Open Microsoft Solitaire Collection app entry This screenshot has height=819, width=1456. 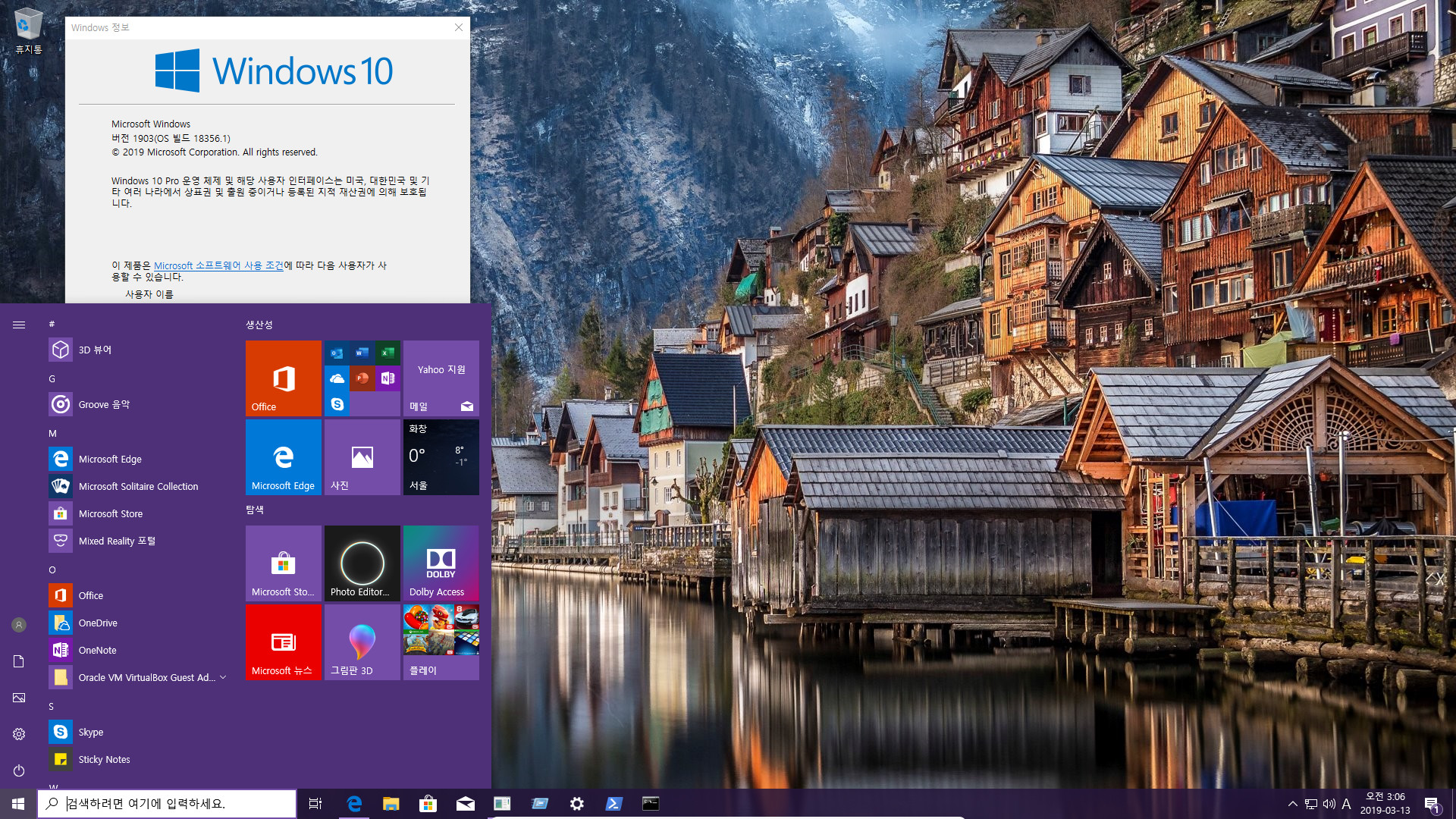point(136,486)
